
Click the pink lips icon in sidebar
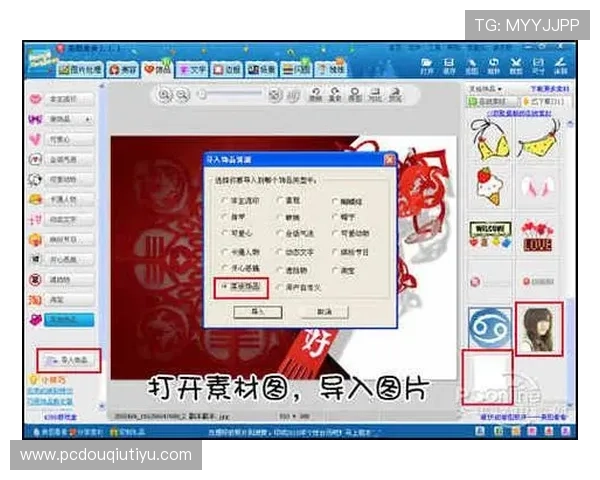pyautogui.click(x=35, y=99)
